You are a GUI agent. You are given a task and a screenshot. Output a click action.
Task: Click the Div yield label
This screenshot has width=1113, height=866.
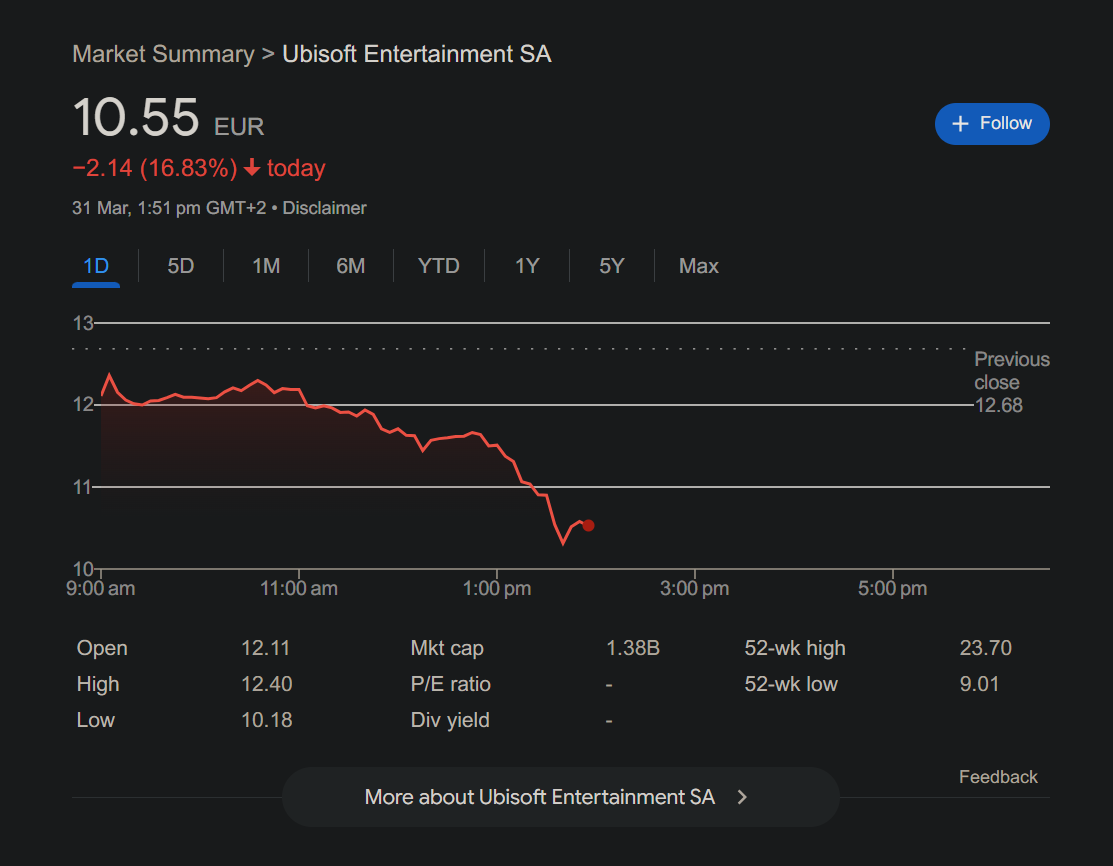pos(450,720)
